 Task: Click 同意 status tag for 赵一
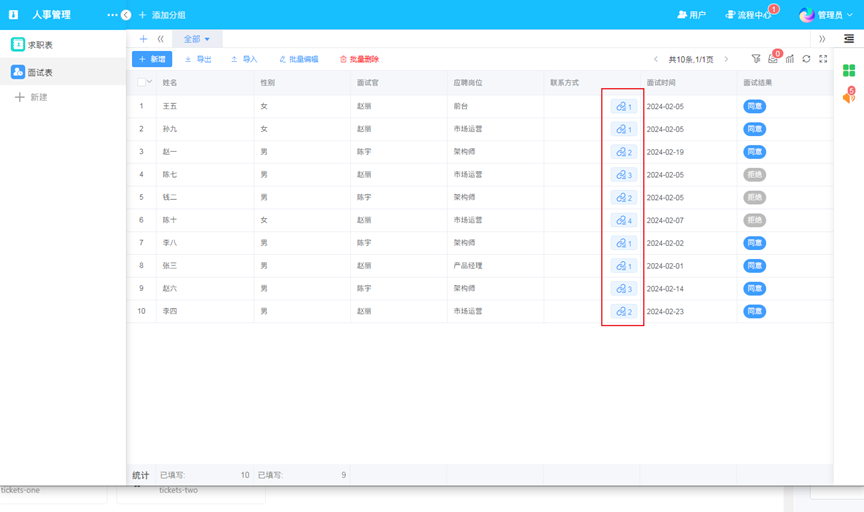coord(755,152)
